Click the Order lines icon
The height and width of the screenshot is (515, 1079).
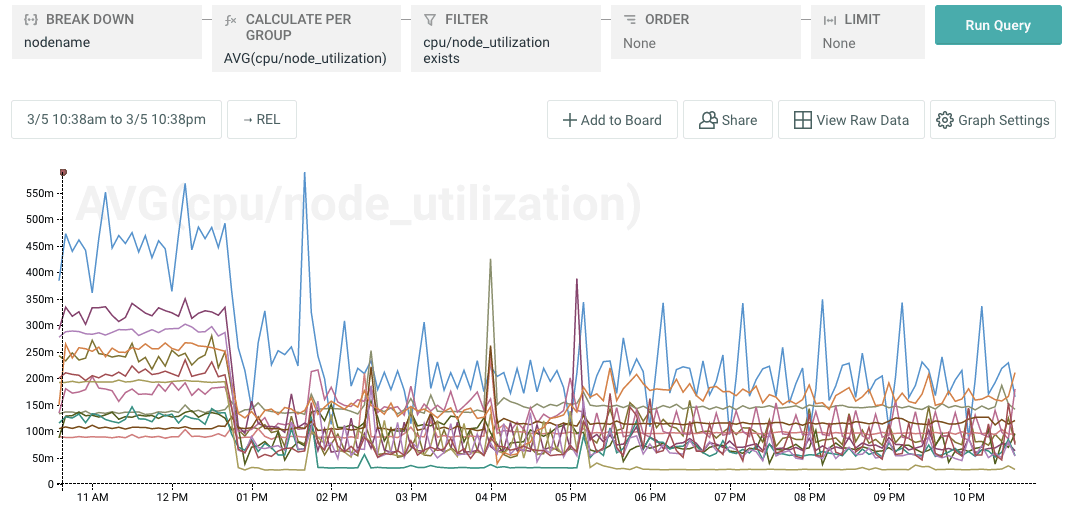630,20
